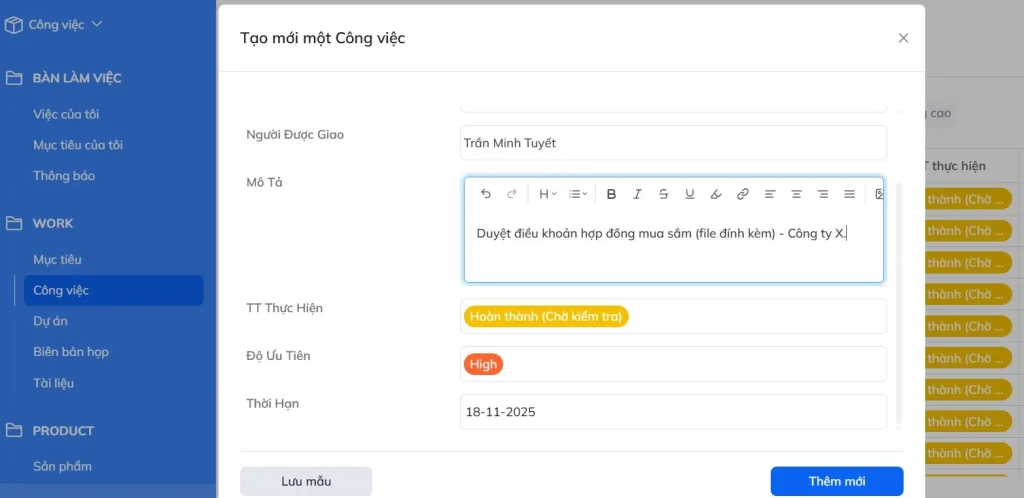Click the dialog title Tạo mới một Công việc

tap(323, 38)
